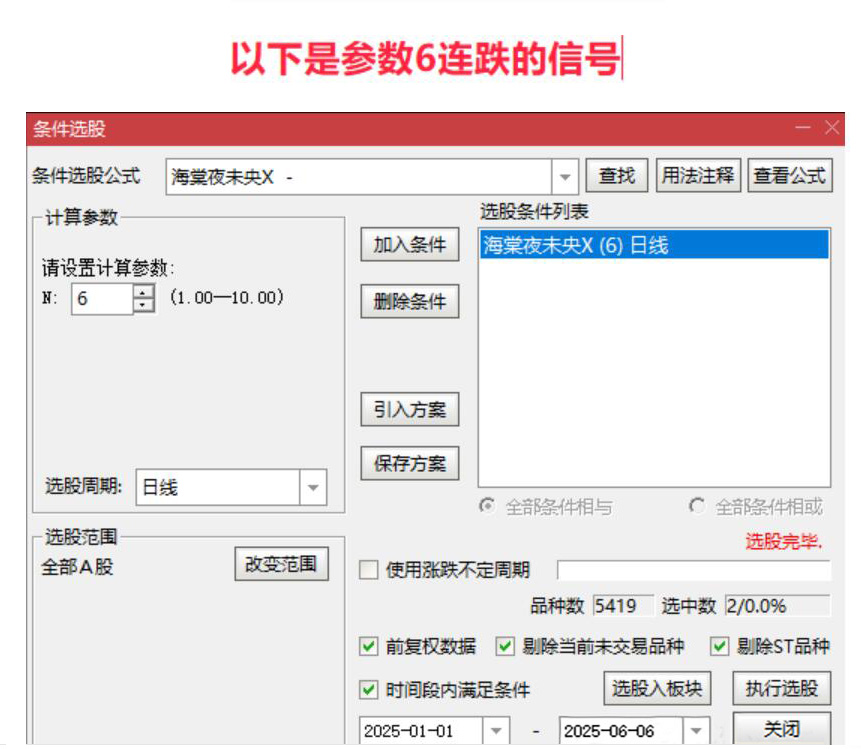View formula via 查看公式 button
This screenshot has height=749, width=861.
click(789, 173)
